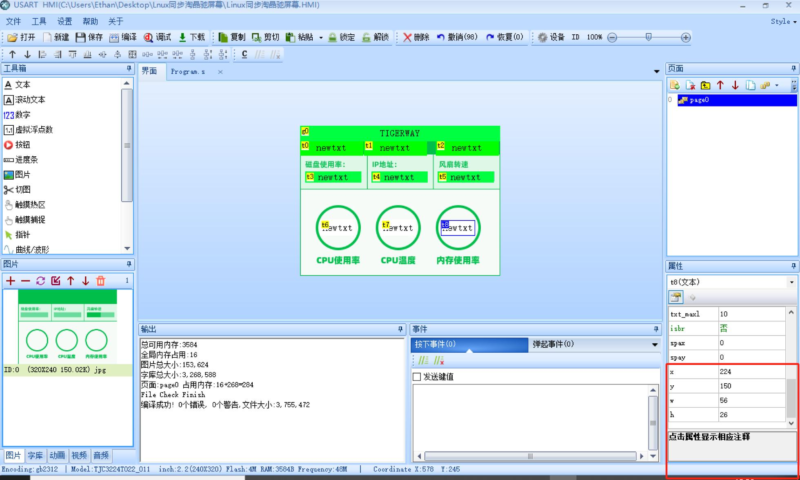Click the align-left icon in alignment toolbar
The height and width of the screenshot is (480, 800).
[42, 54]
